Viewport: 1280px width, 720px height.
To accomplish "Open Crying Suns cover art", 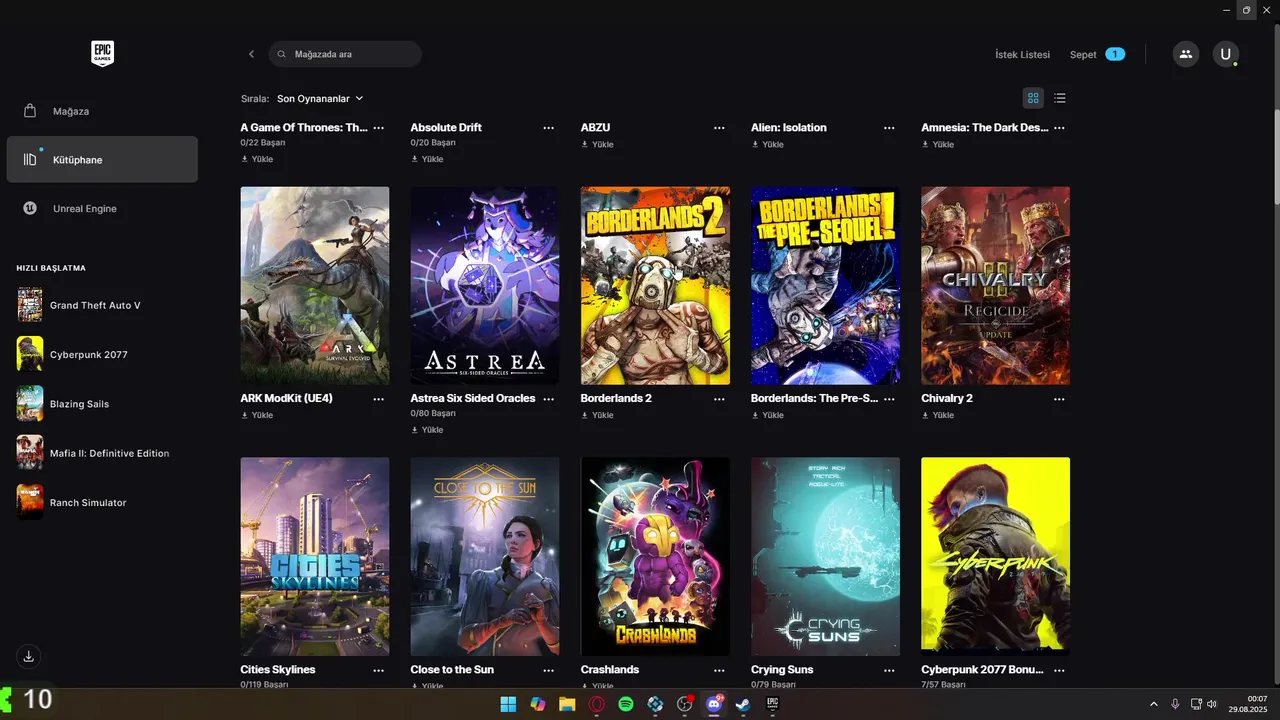I will coord(825,557).
